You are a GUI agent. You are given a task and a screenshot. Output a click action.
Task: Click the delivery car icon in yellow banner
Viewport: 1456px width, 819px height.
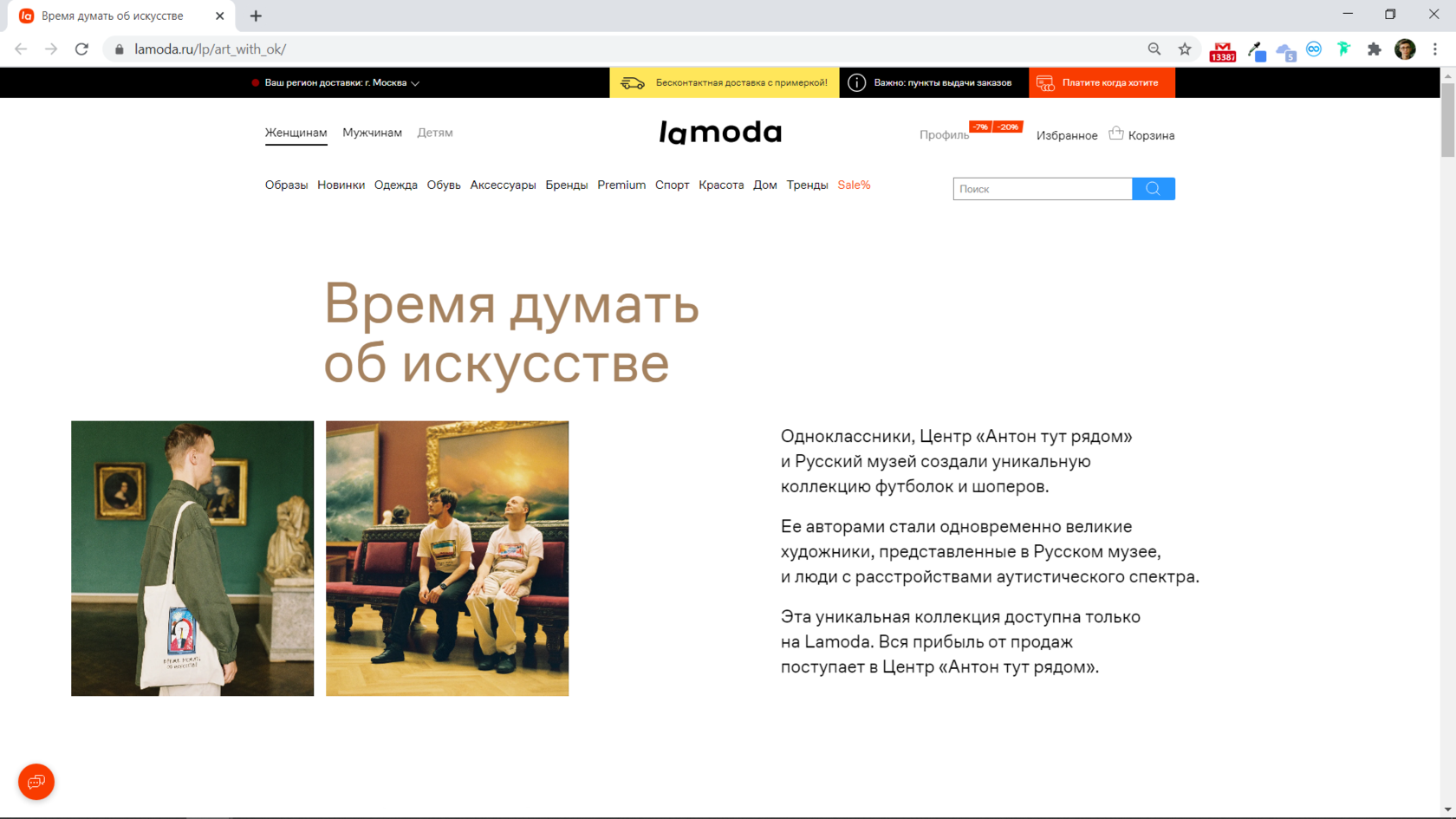[633, 83]
